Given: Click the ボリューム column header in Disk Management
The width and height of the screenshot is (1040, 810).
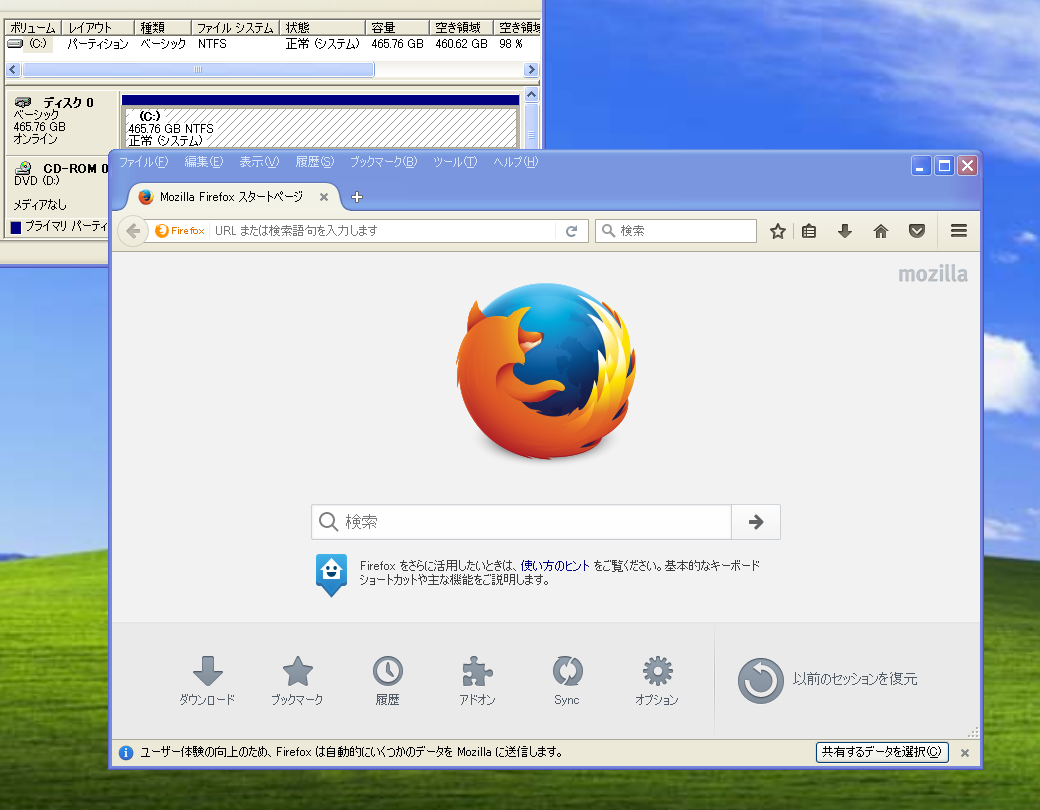Looking at the screenshot, I should (33, 27).
